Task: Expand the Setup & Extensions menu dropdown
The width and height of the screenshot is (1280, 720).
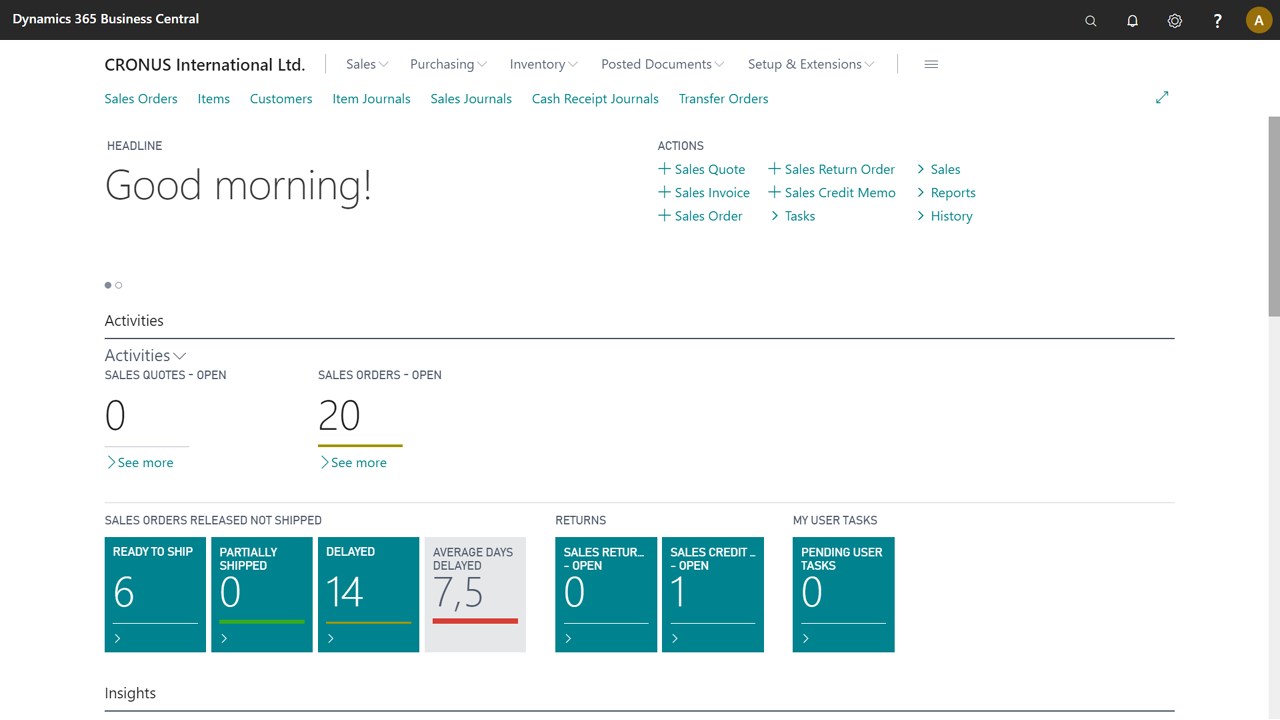Action: (811, 64)
